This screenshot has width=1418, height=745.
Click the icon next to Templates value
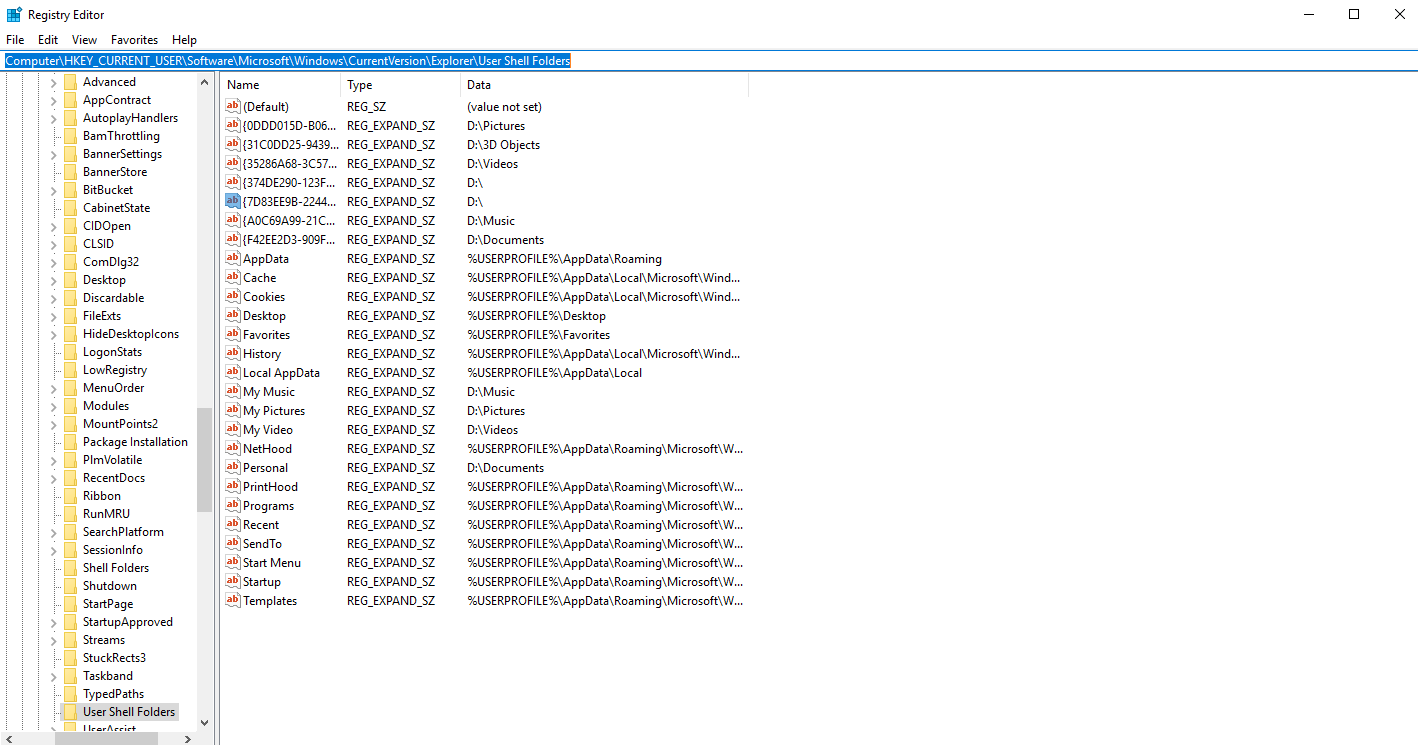pyautogui.click(x=233, y=600)
